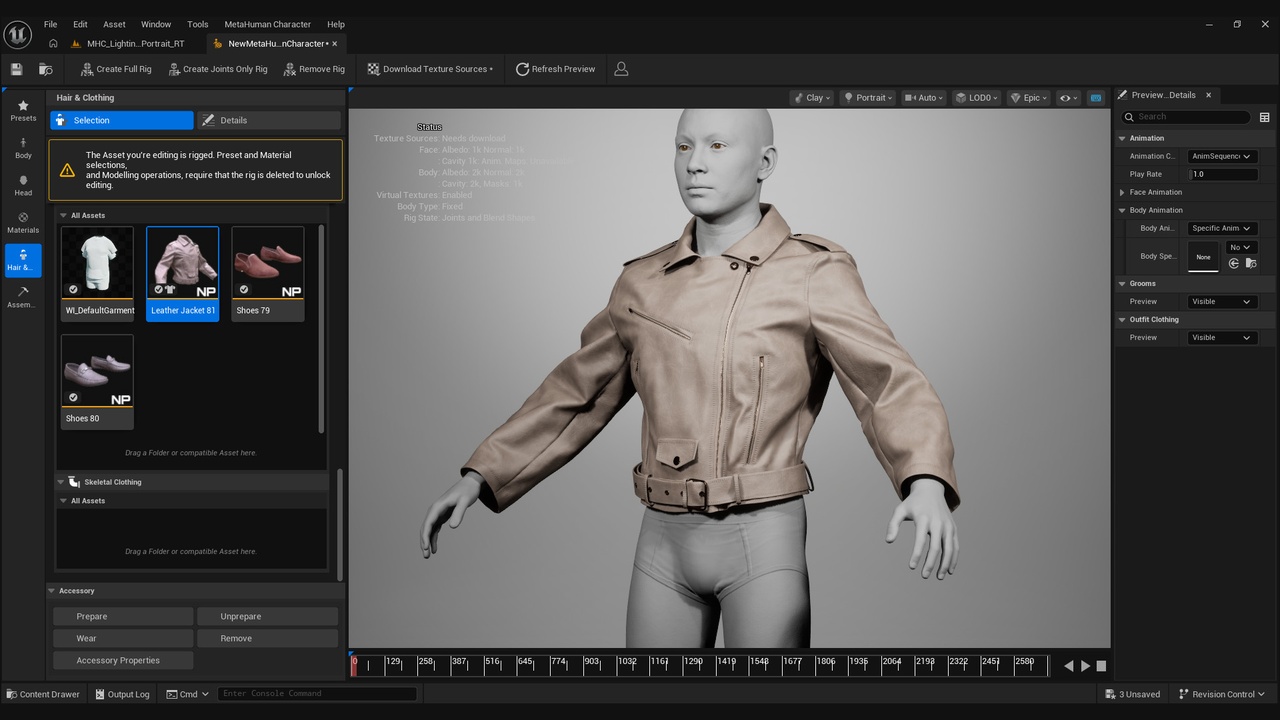This screenshot has height=720, width=1280.
Task: Open the Tools menu
Action: (198, 24)
